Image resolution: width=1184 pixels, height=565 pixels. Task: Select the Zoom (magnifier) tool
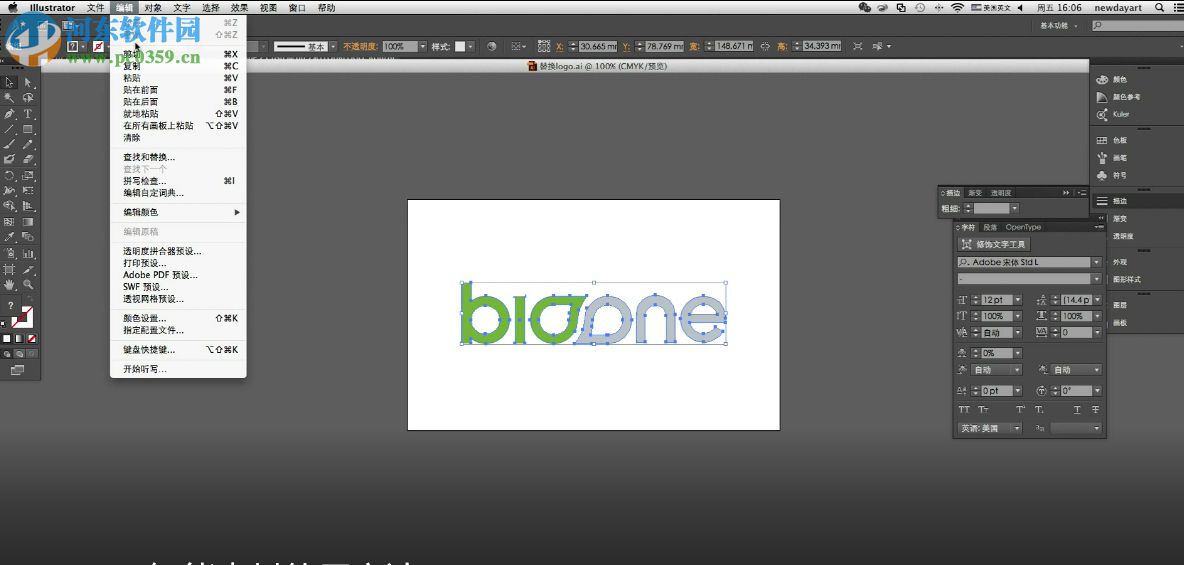(x=28, y=285)
